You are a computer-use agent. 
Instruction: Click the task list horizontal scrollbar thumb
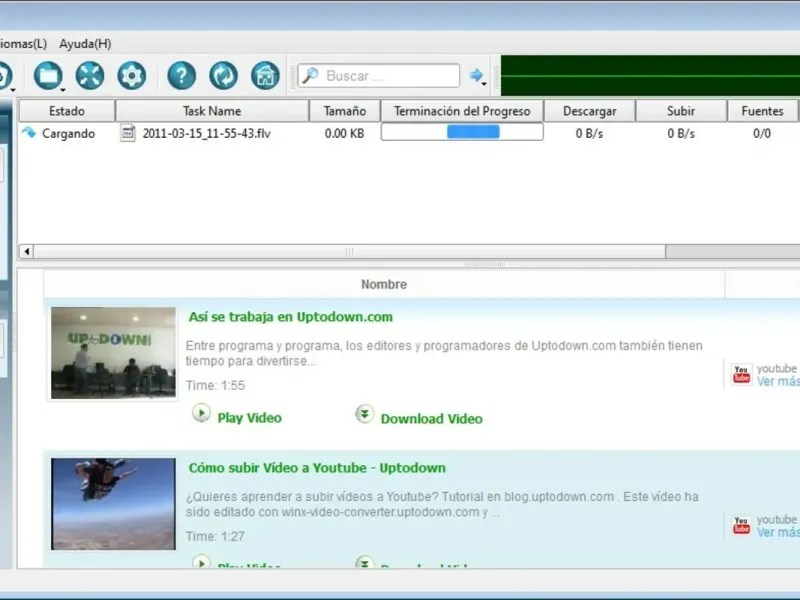click(349, 251)
